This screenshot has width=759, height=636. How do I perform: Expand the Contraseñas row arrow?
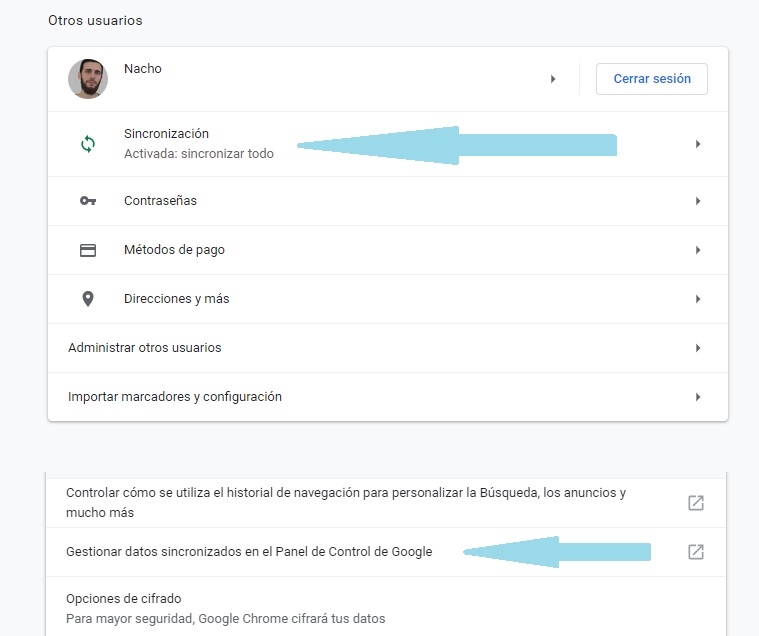[x=698, y=201]
